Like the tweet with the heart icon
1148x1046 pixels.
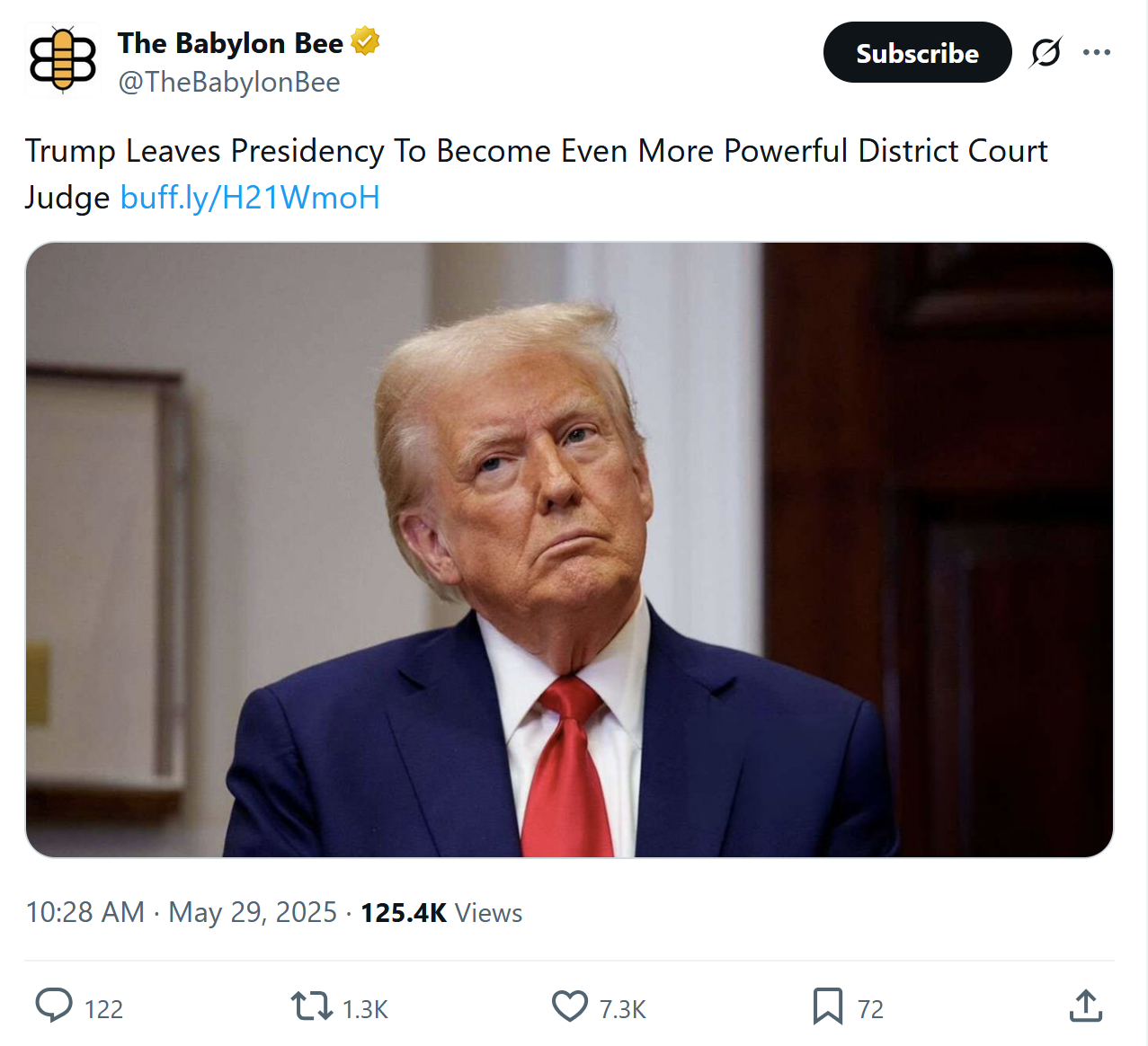(x=569, y=1006)
